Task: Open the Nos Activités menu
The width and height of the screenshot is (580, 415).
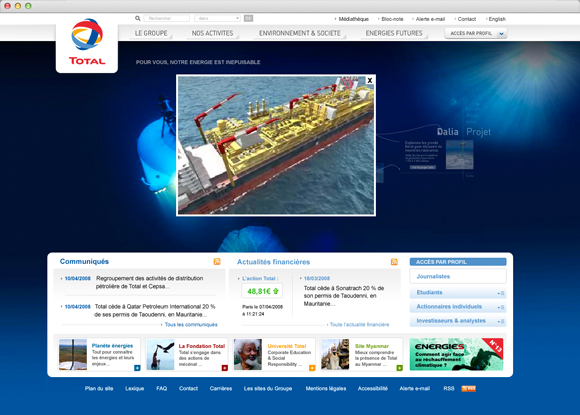Action: tap(212, 33)
